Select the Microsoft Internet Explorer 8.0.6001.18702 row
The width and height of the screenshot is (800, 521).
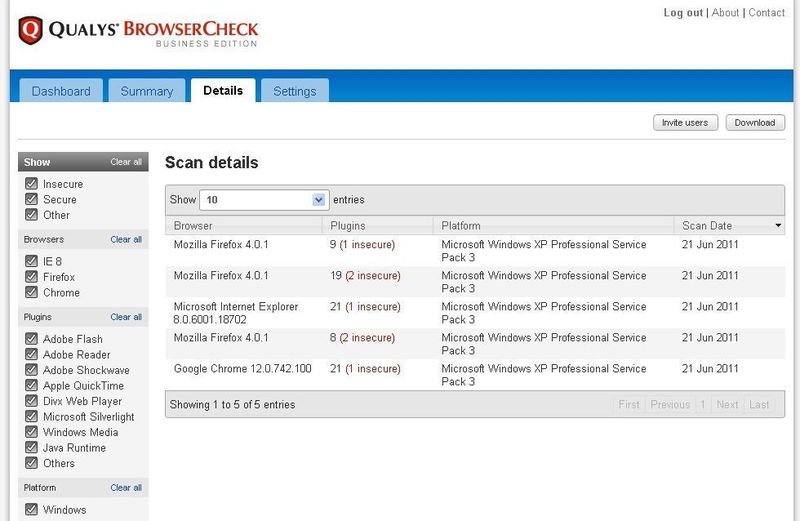[475, 313]
